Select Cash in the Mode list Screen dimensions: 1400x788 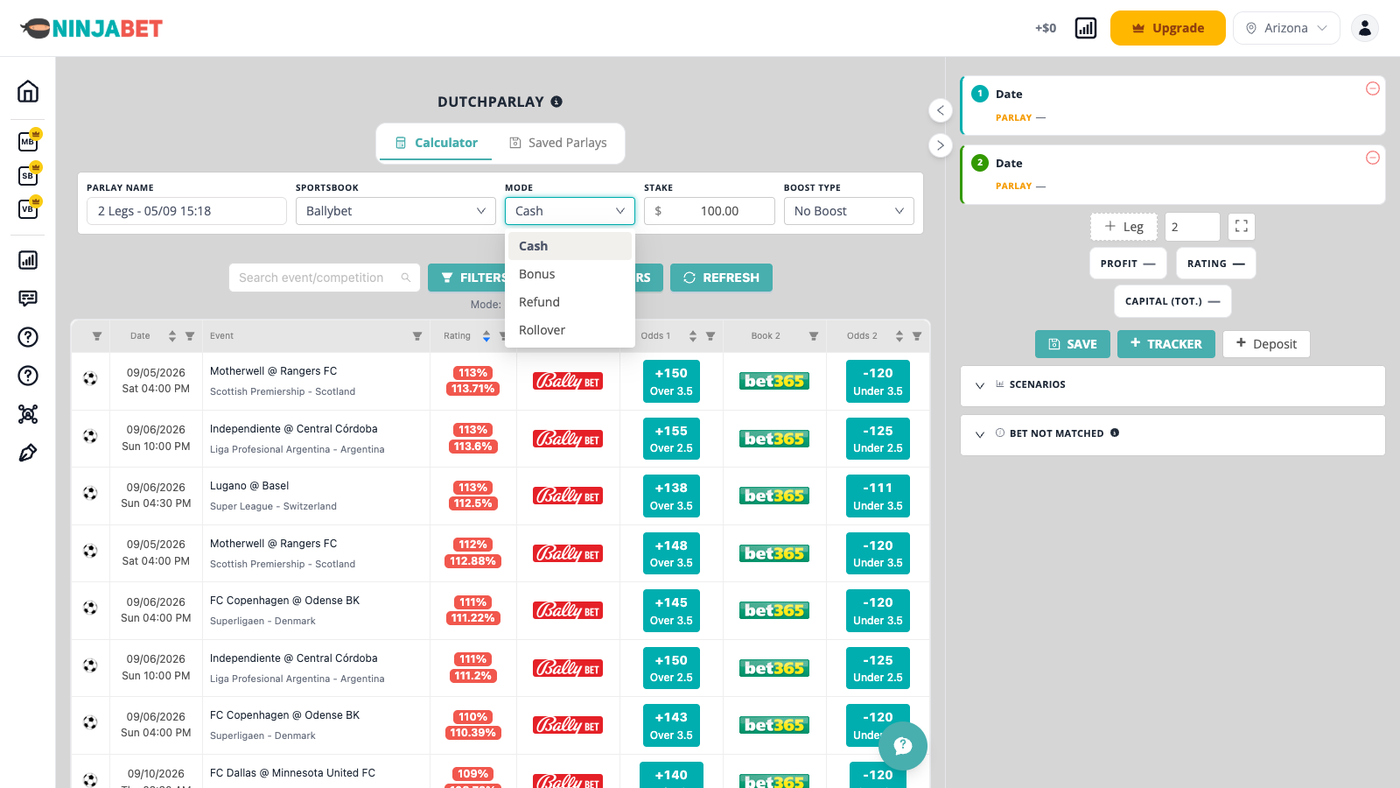pyautogui.click(x=570, y=246)
